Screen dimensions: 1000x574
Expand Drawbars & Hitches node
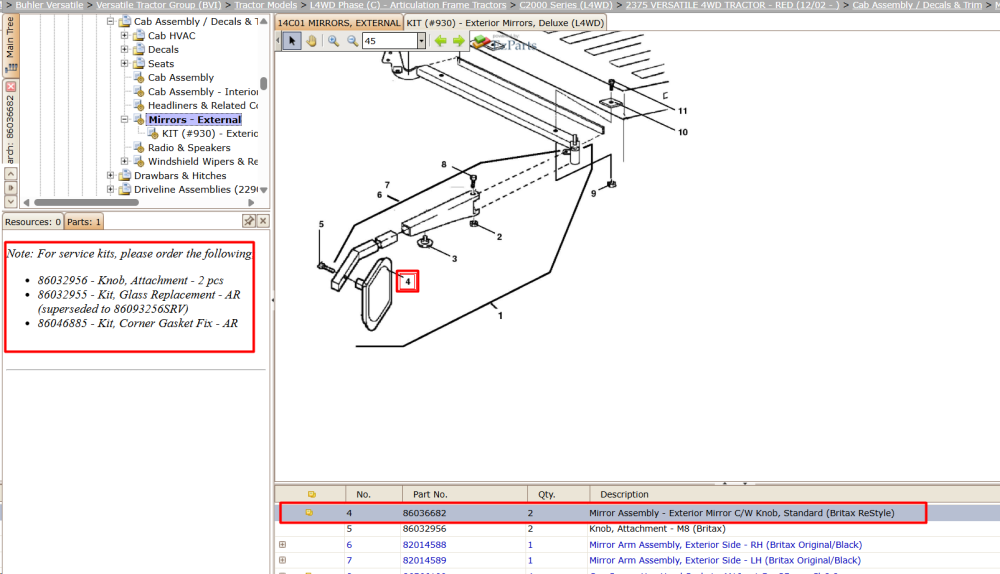pos(110,175)
